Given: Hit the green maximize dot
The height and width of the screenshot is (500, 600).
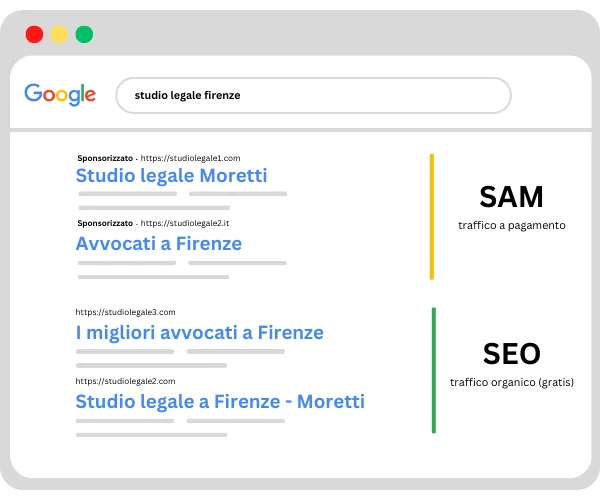Looking at the screenshot, I should pos(84,34).
